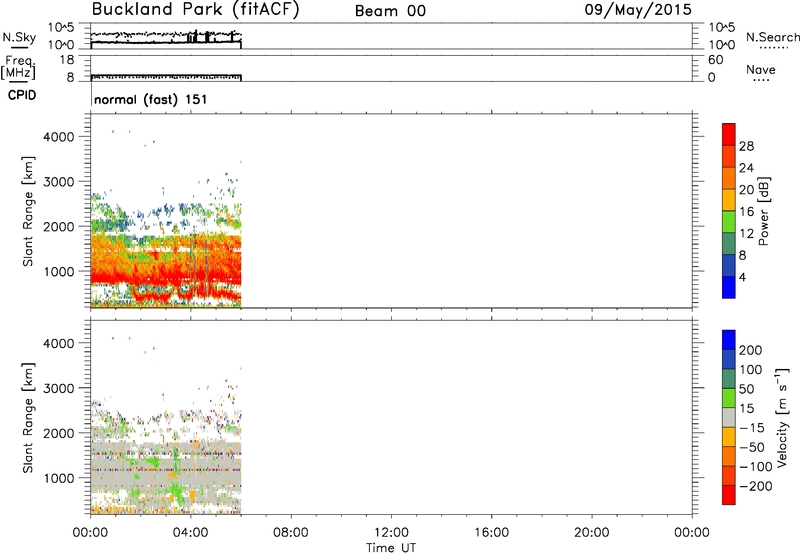800x554 pixels.
Task: Click the 'CPID' label
Action: coord(22,95)
